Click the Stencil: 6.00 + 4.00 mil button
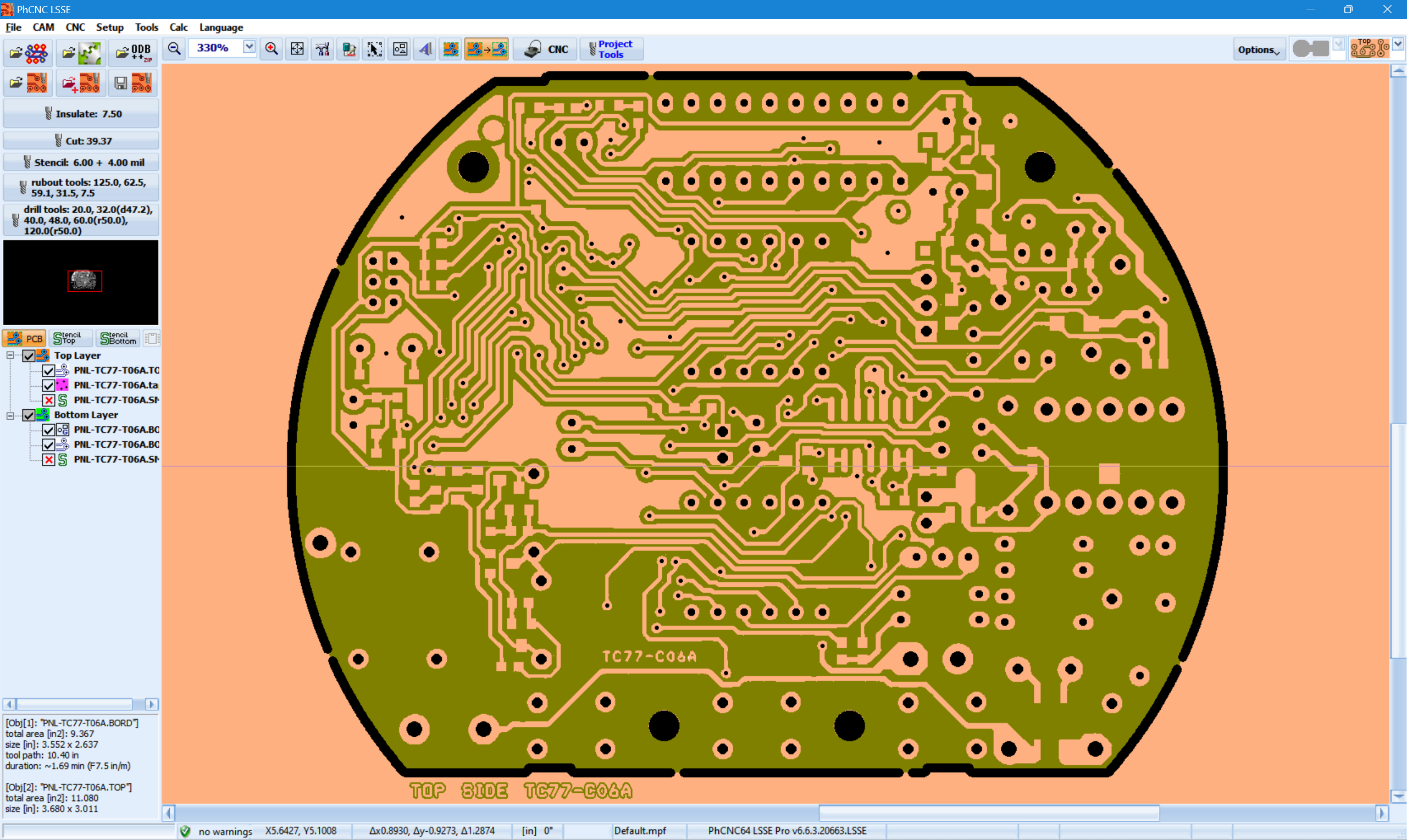Viewport: 1407px width, 840px height. pyautogui.click(x=81, y=163)
